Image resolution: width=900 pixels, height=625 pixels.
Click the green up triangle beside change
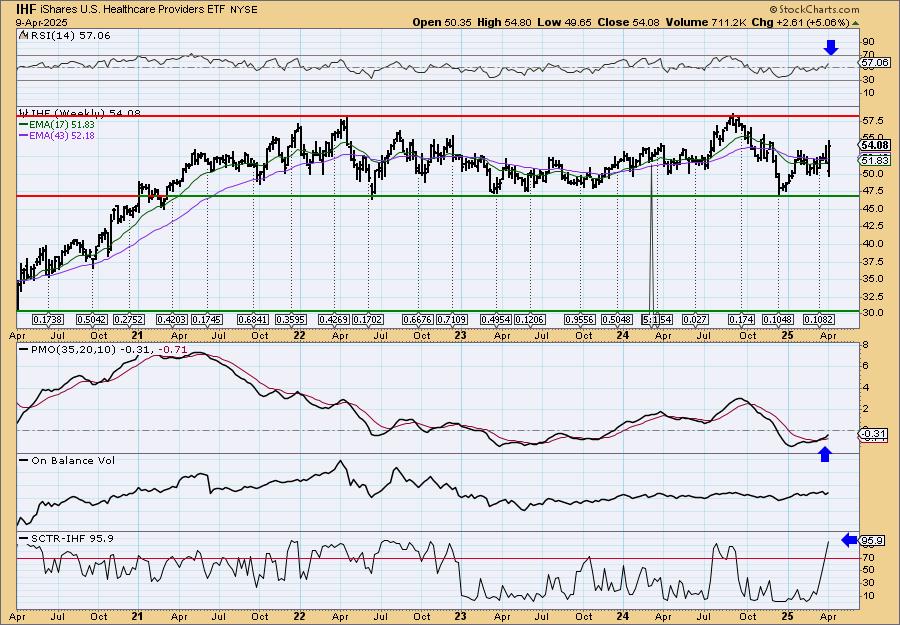855,23
